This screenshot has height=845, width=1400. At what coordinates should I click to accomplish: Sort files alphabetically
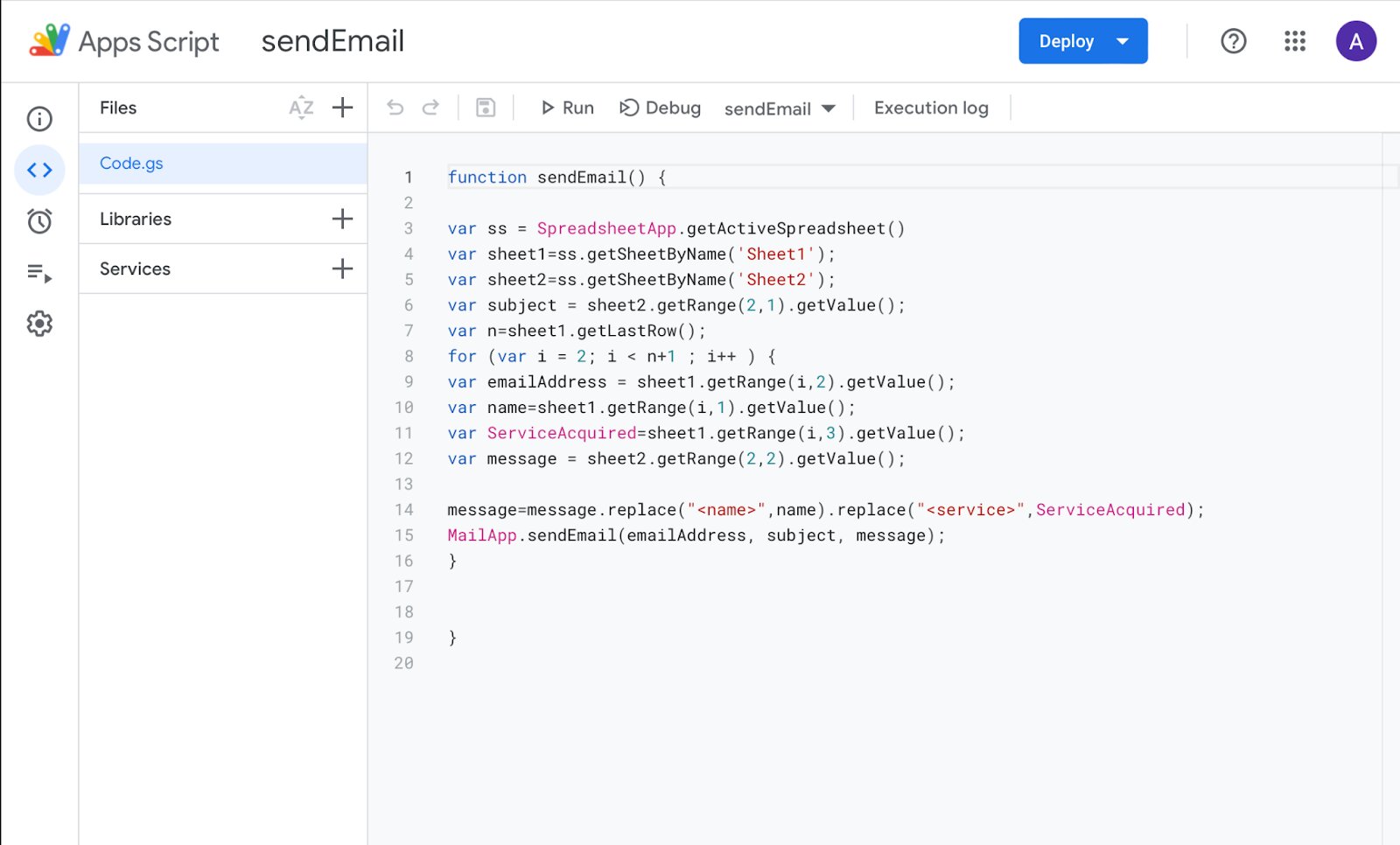point(301,108)
